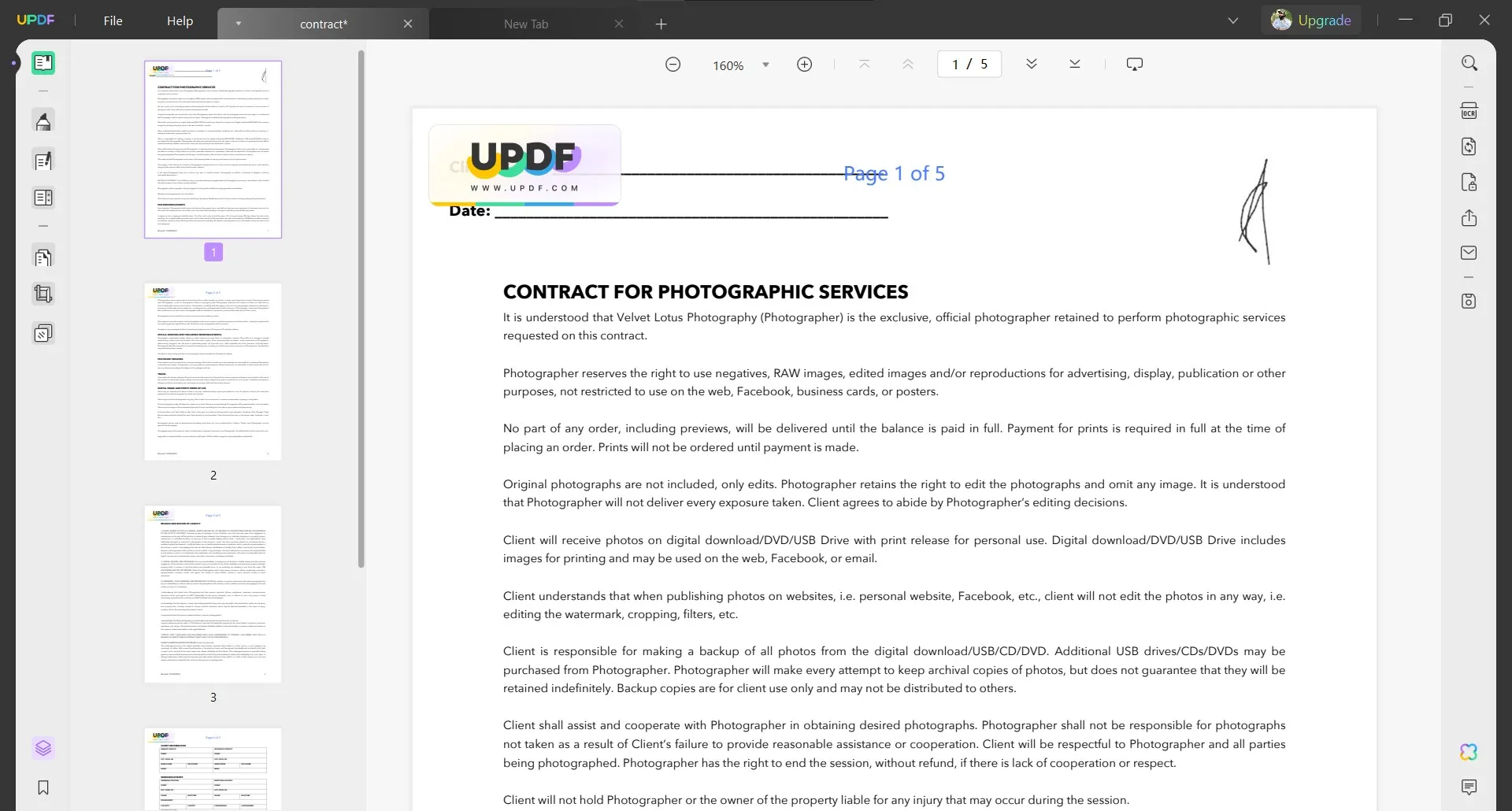Close the contract* tab
The width and height of the screenshot is (1512, 811).
click(408, 24)
